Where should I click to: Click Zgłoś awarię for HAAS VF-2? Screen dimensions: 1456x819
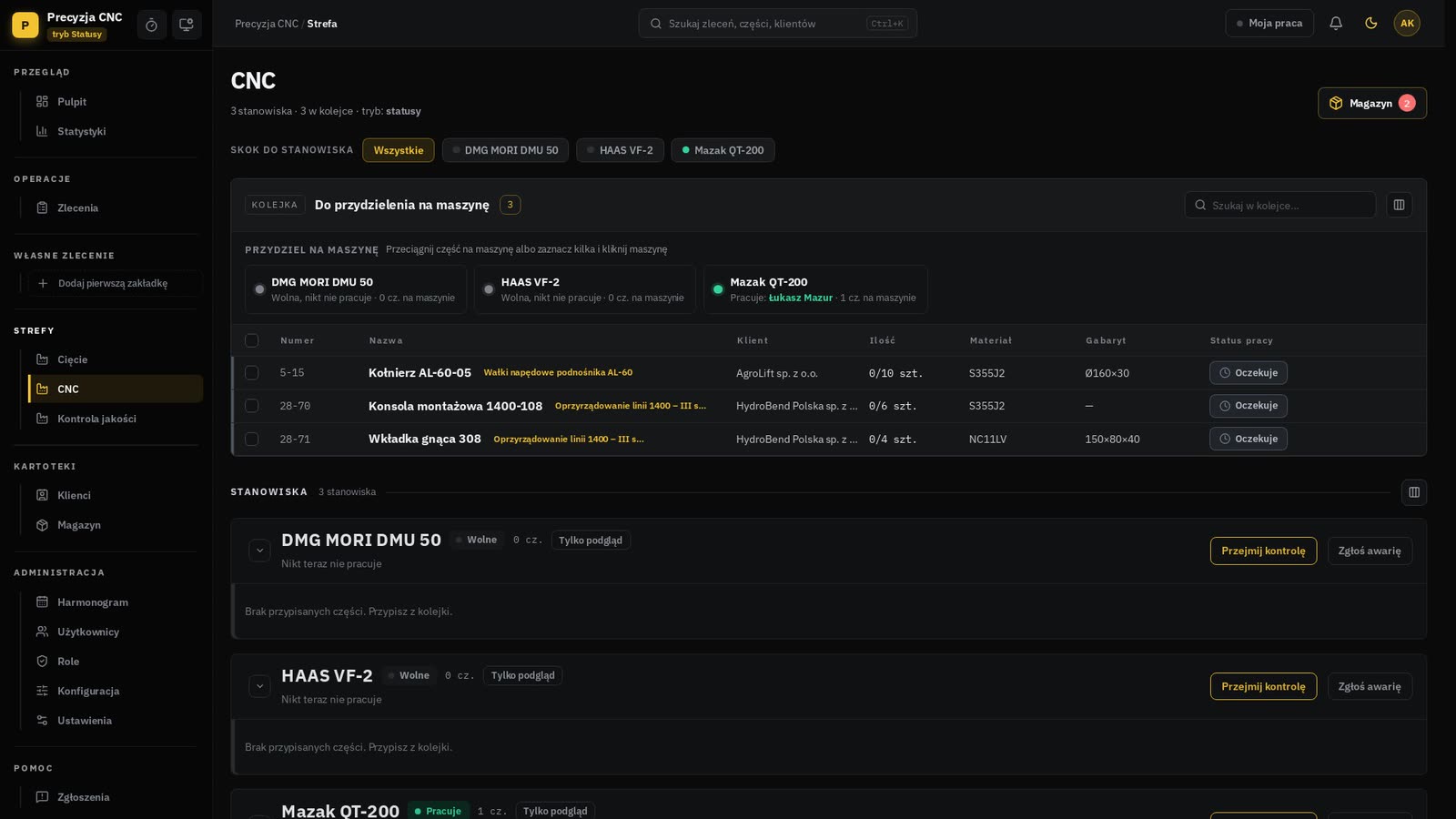coord(1370,686)
